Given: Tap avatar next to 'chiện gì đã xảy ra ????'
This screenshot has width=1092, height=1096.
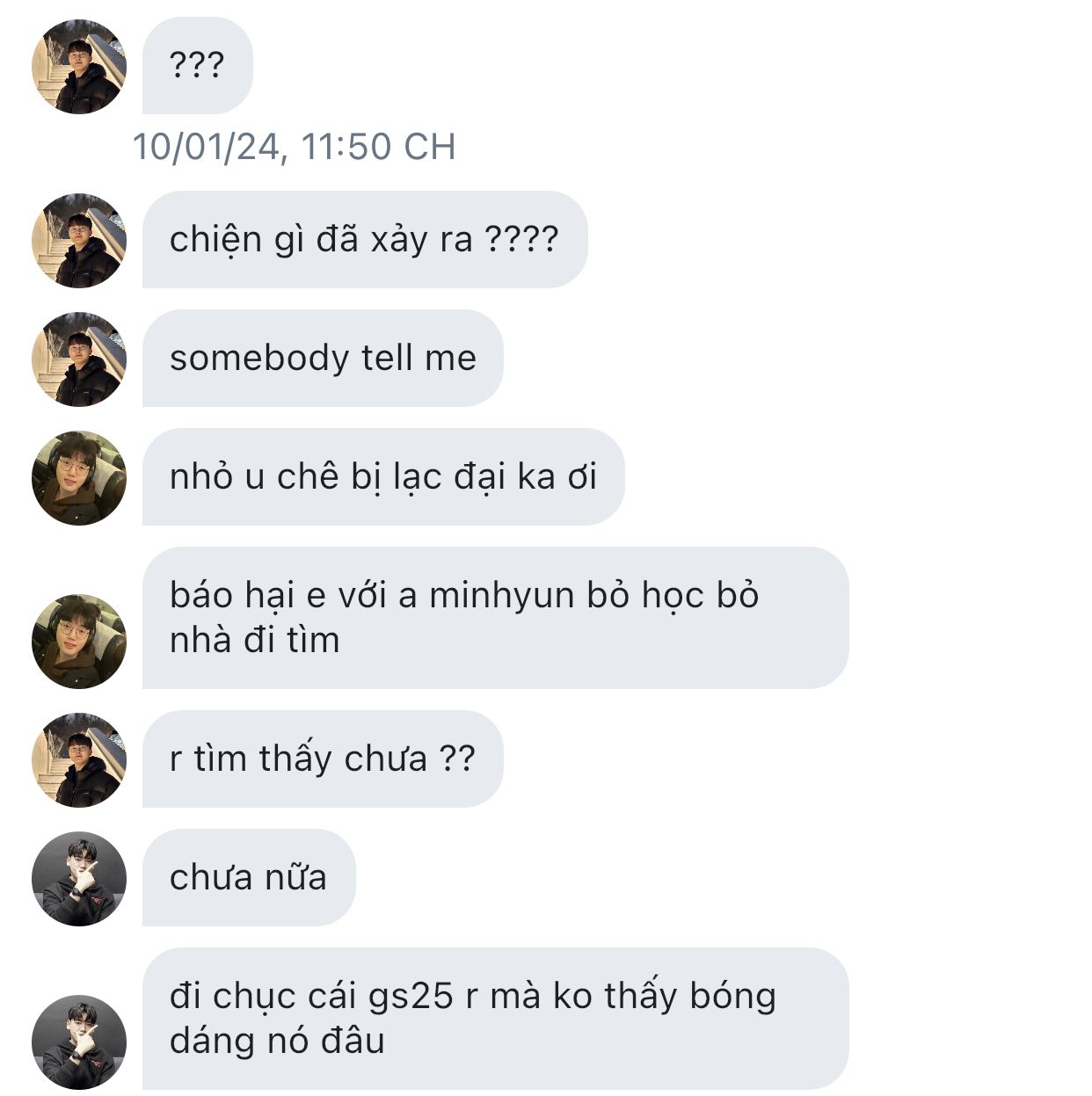Looking at the screenshot, I should tap(79, 241).
